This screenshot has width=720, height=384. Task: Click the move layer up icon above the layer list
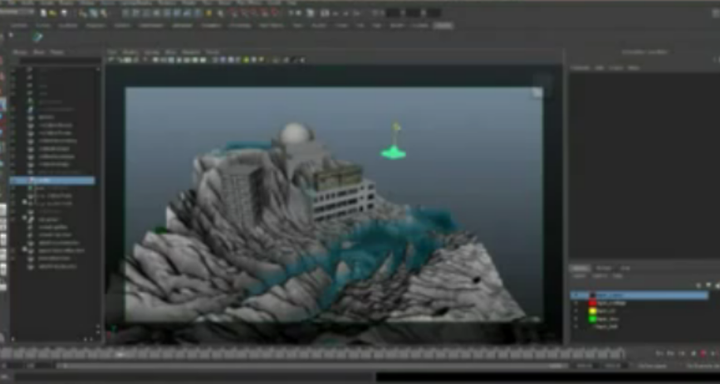pyautogui.click(x=699, y=285)
